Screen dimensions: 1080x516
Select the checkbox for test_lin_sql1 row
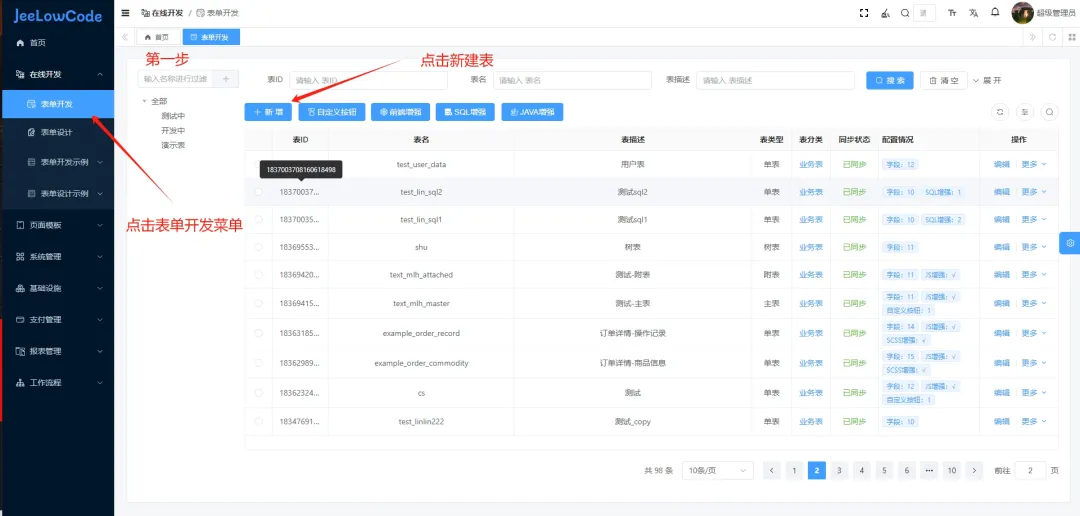click(258, 219)
